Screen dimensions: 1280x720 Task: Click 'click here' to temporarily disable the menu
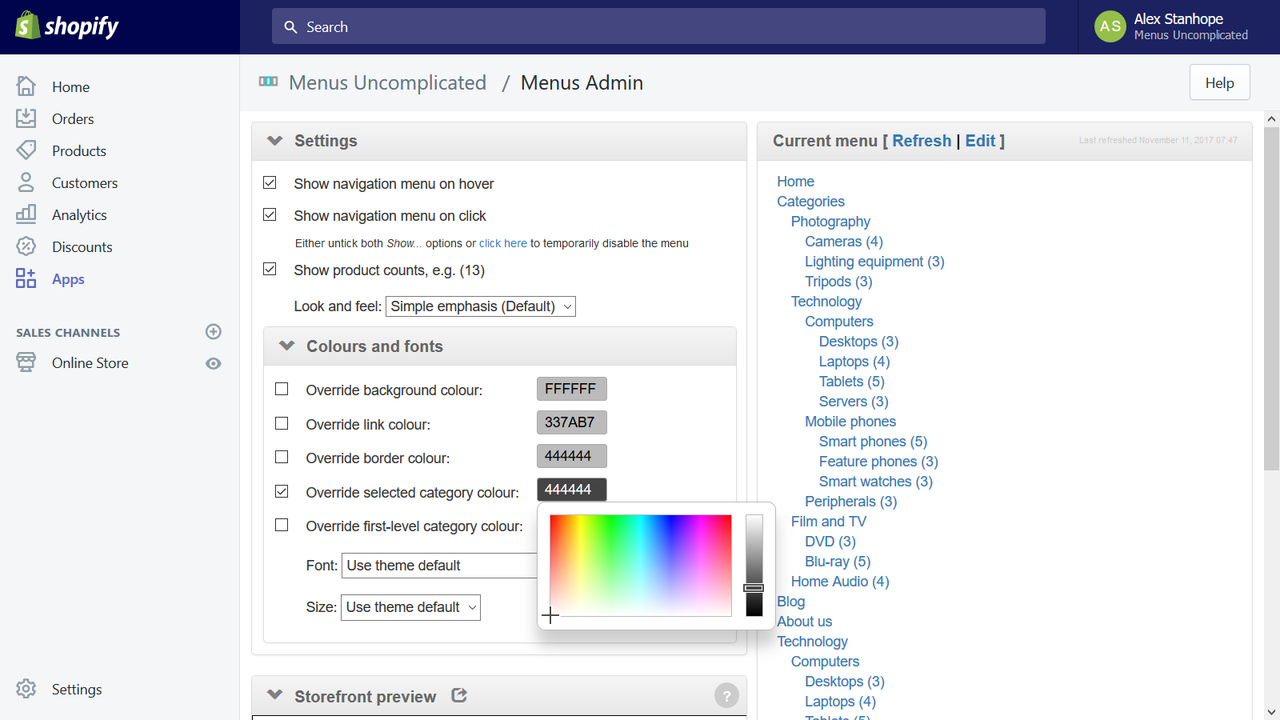tap(503, 243)
